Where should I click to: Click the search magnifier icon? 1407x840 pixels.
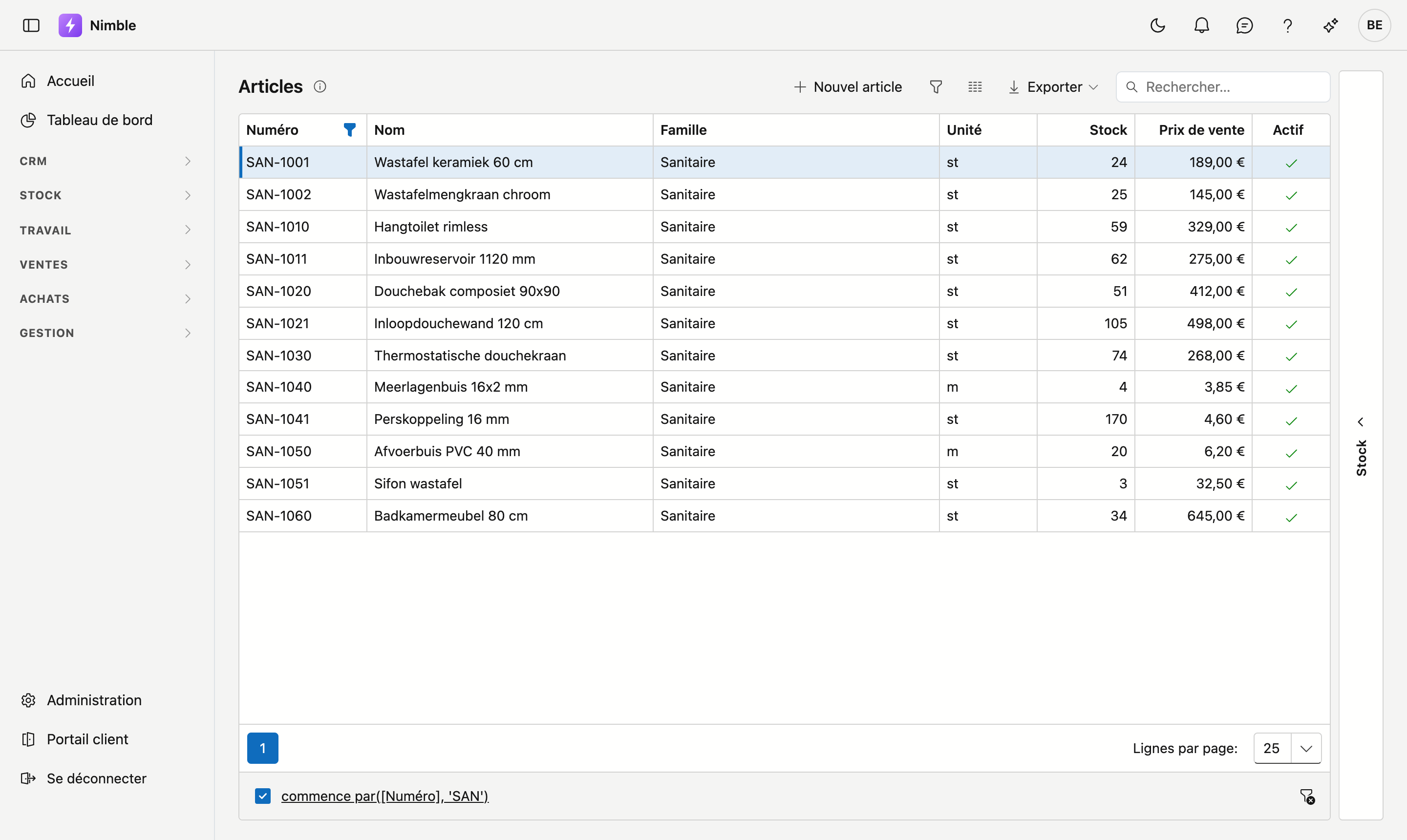click(1131, 86)
